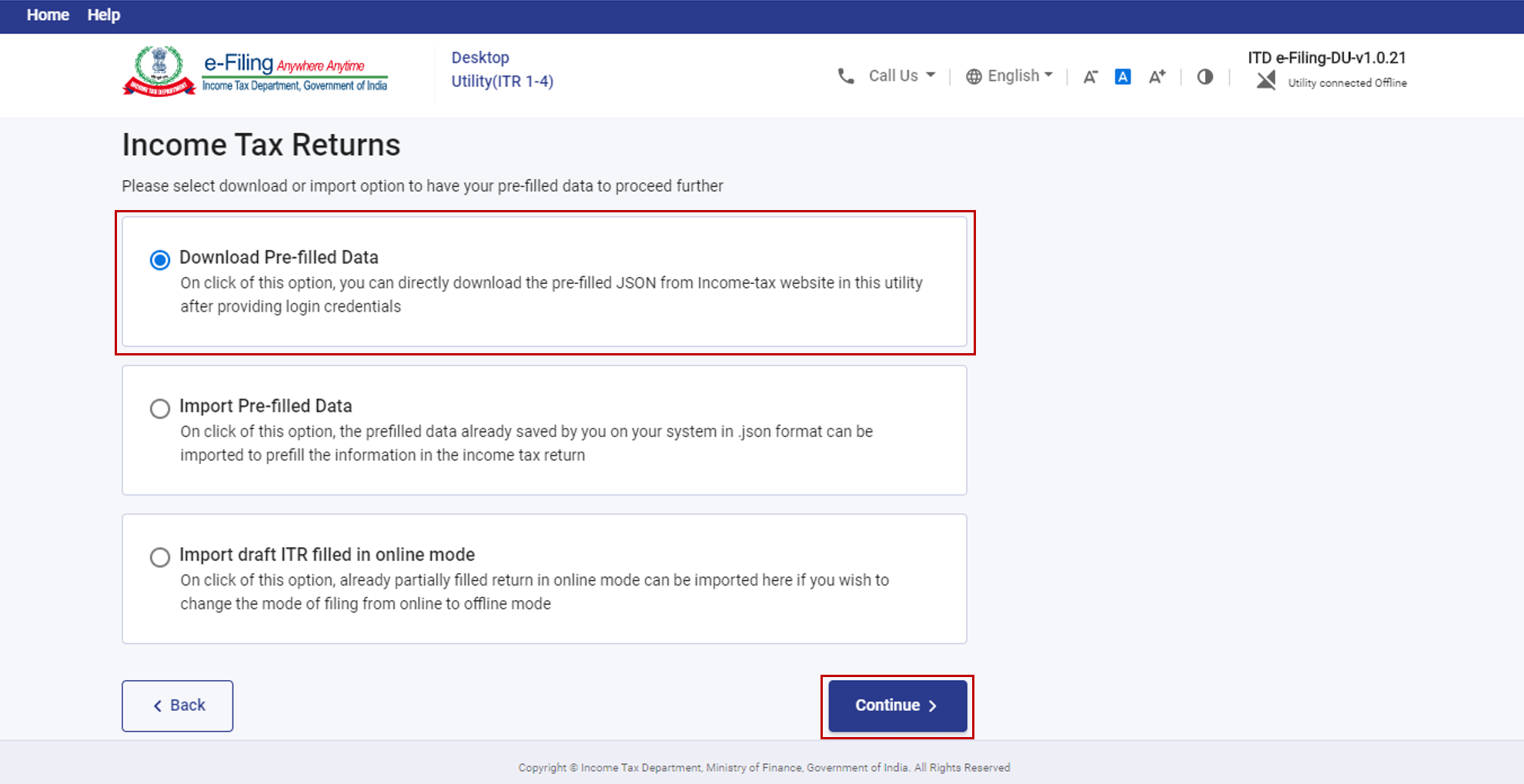The width and height of the screenshot is (1524, 784).
Task: Open the Help menu
Action: pyautogui.click(x=103, y=15)
